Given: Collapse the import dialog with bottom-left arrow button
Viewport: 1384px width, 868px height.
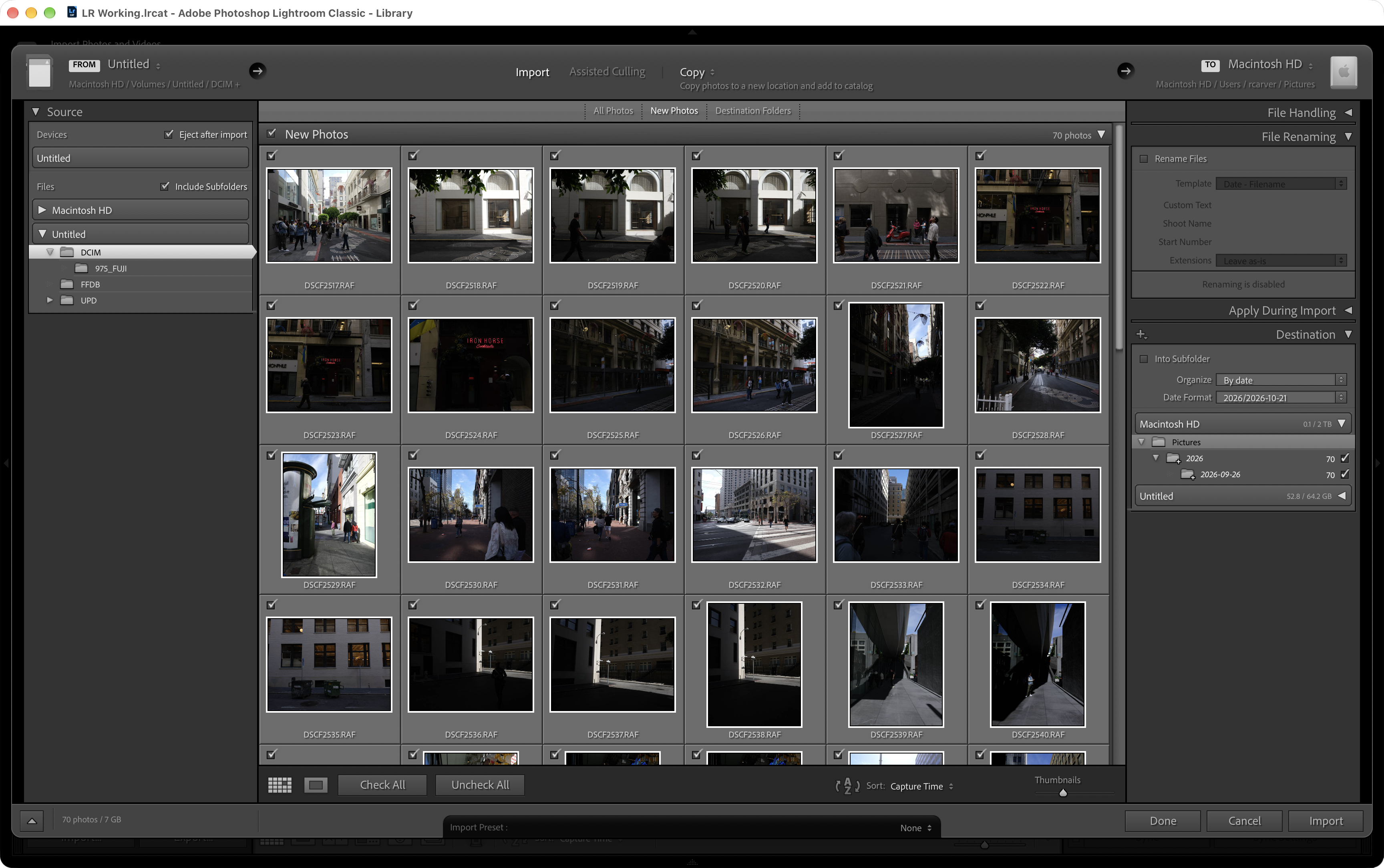Looking at the screenshot, I should 32,820.
